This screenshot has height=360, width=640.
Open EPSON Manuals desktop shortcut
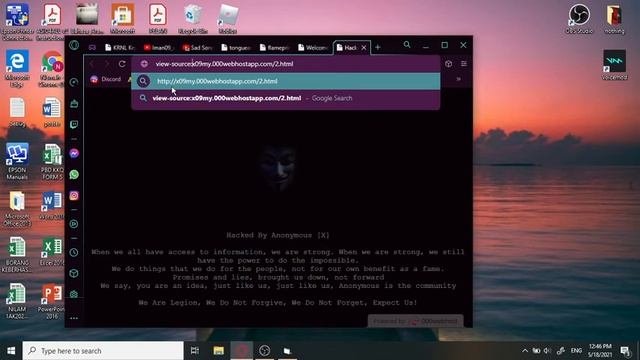coord(17,161)
